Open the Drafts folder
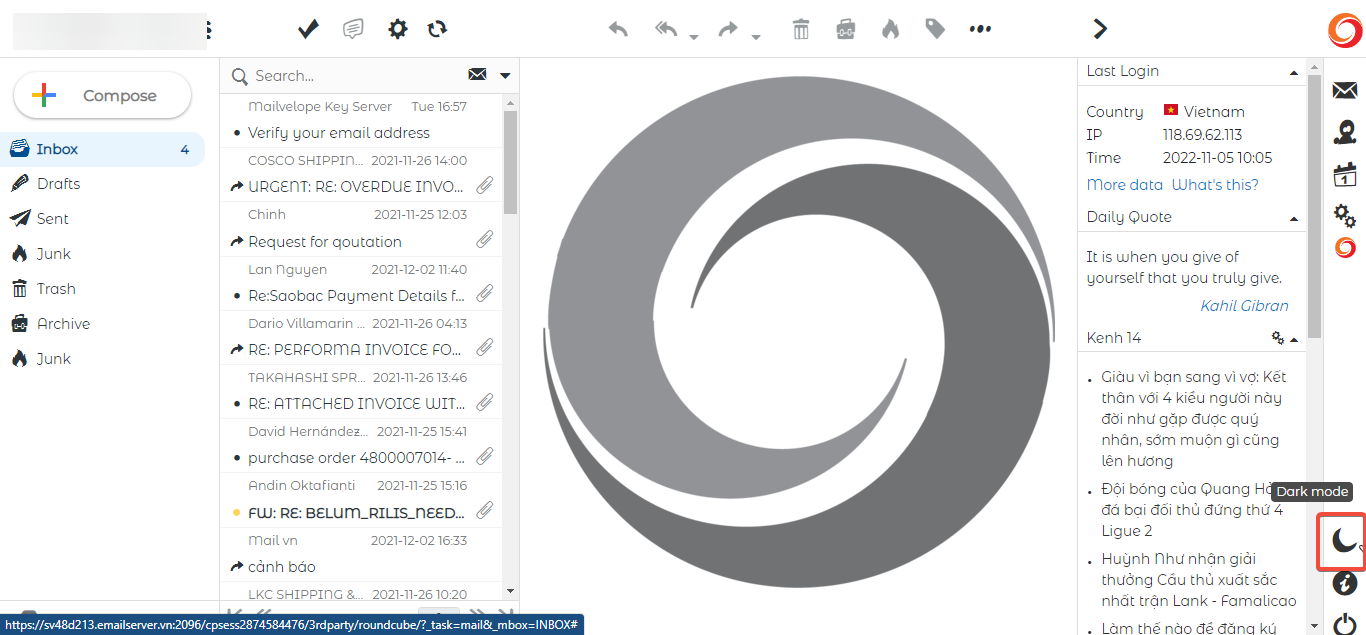The width and height of the screenshot is (1366, 635). pyautogui.click(x=102, y=184)
